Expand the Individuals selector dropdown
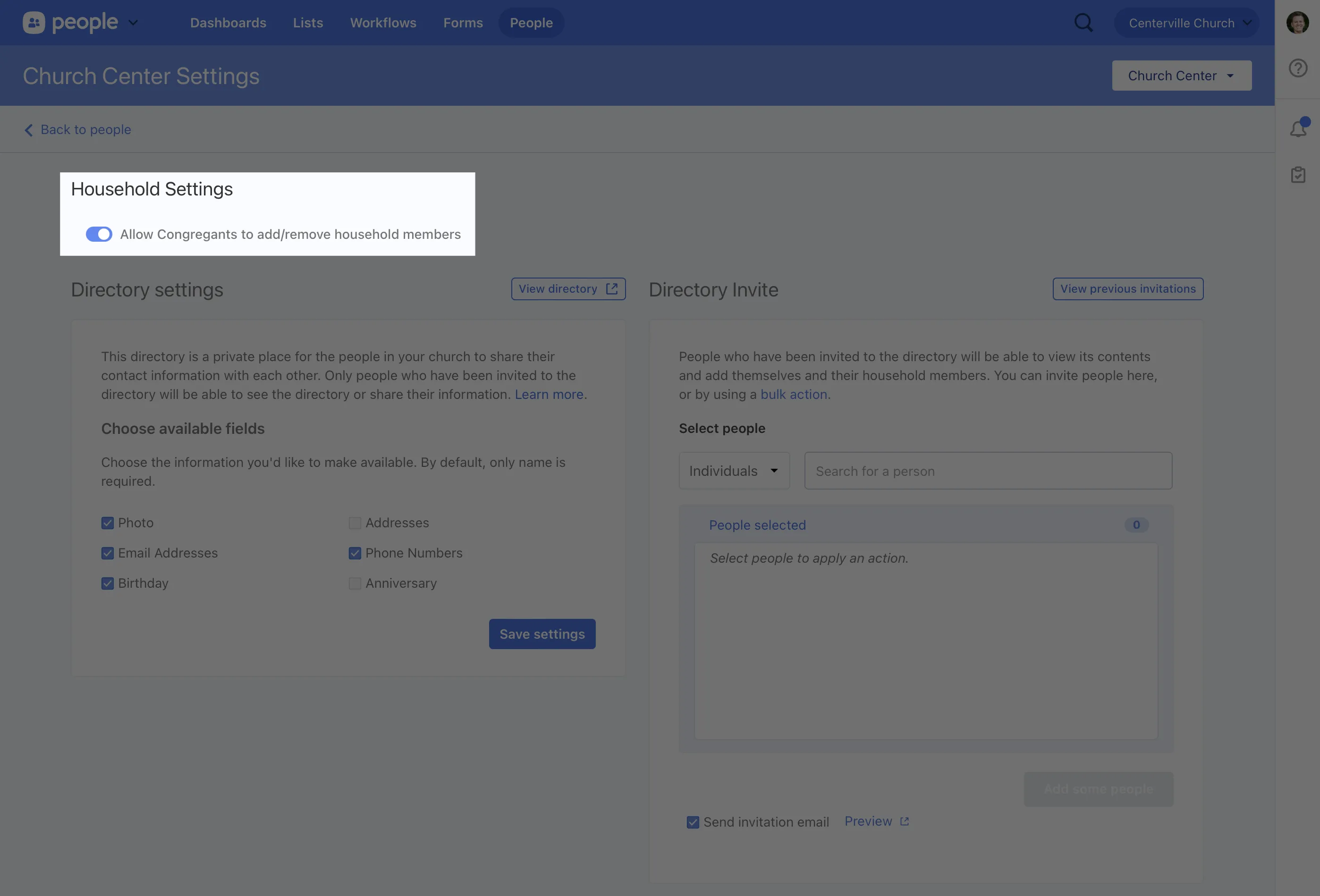 734,471
